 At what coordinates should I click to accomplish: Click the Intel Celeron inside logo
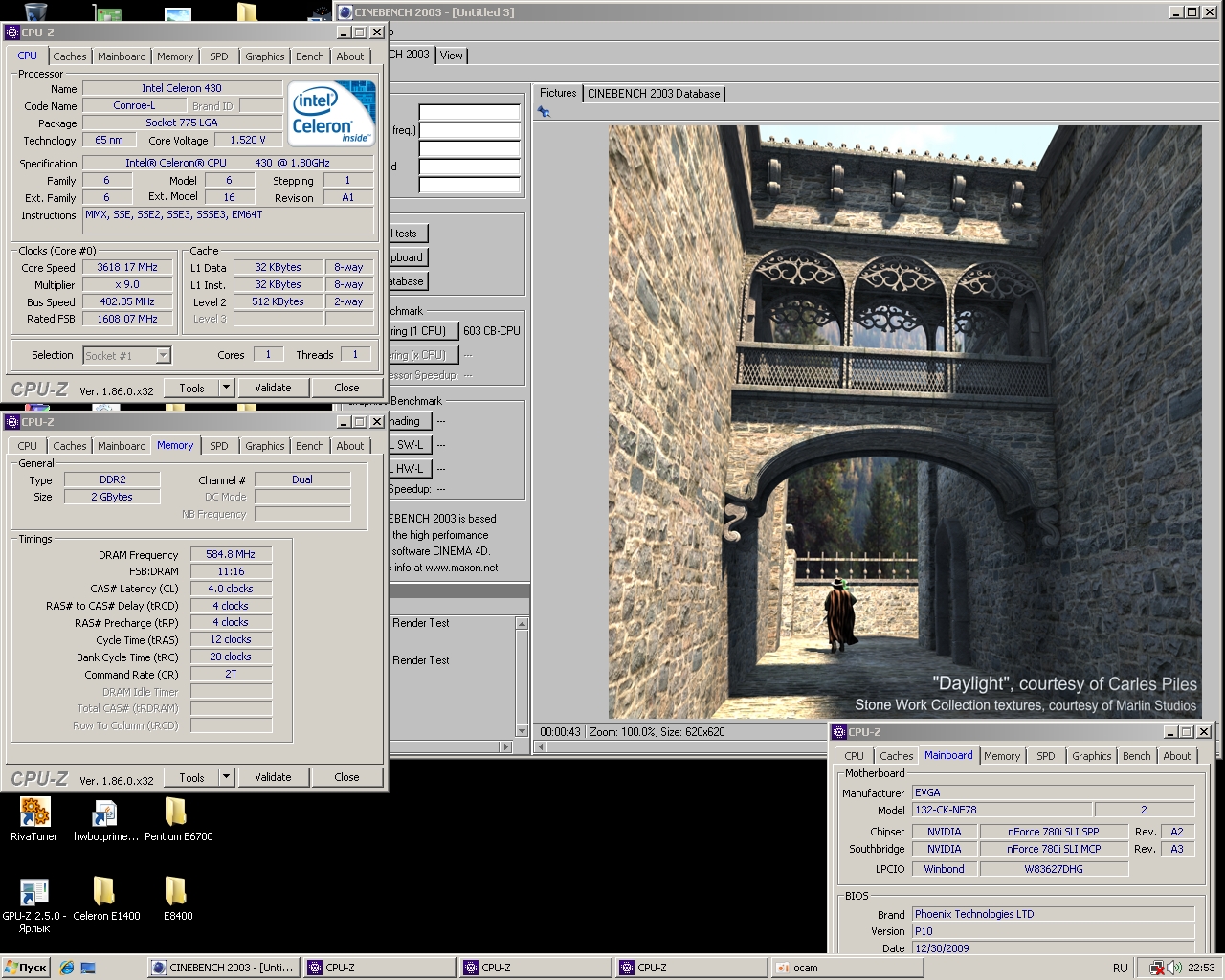click(331, 114)
